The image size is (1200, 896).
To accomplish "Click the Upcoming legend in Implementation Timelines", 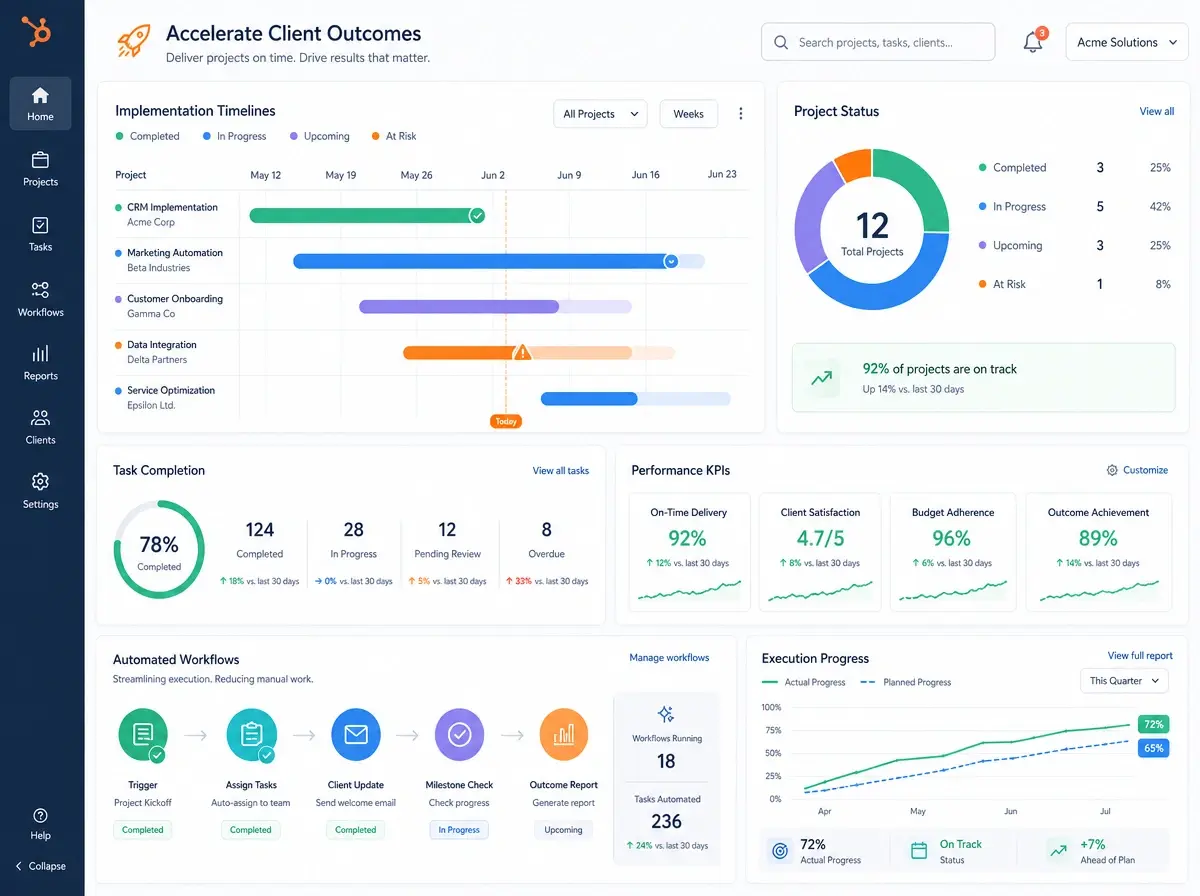I will pyautogui.click(x=320, y=136).
